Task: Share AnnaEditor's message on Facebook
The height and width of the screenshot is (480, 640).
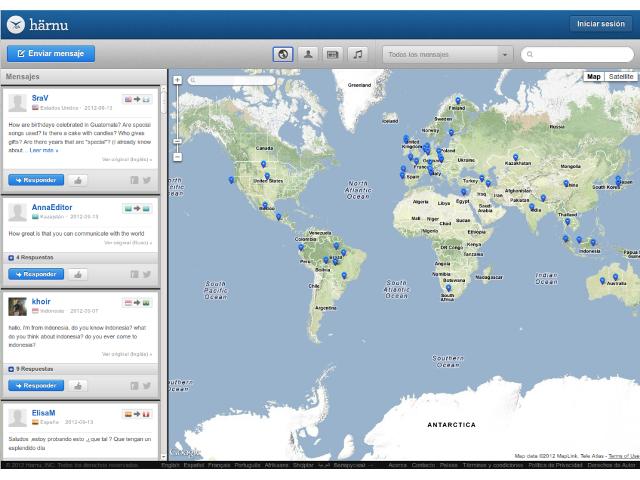Action: 134,274
